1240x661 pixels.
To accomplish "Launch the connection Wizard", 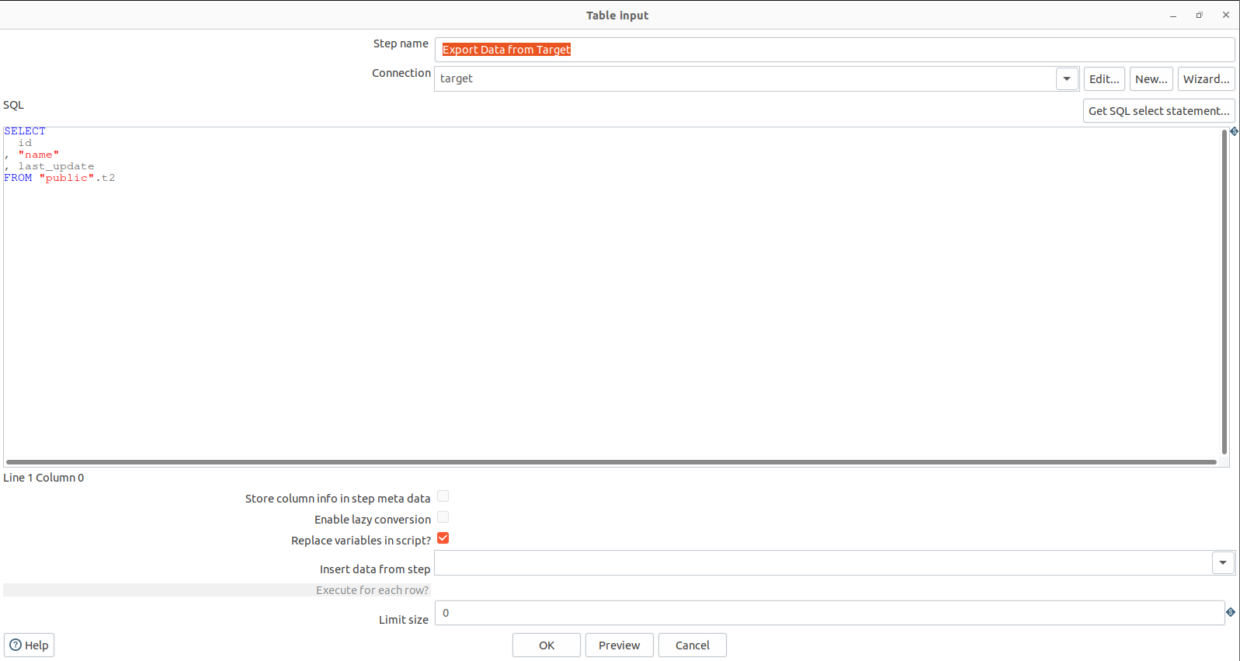I will (1205, 78).
